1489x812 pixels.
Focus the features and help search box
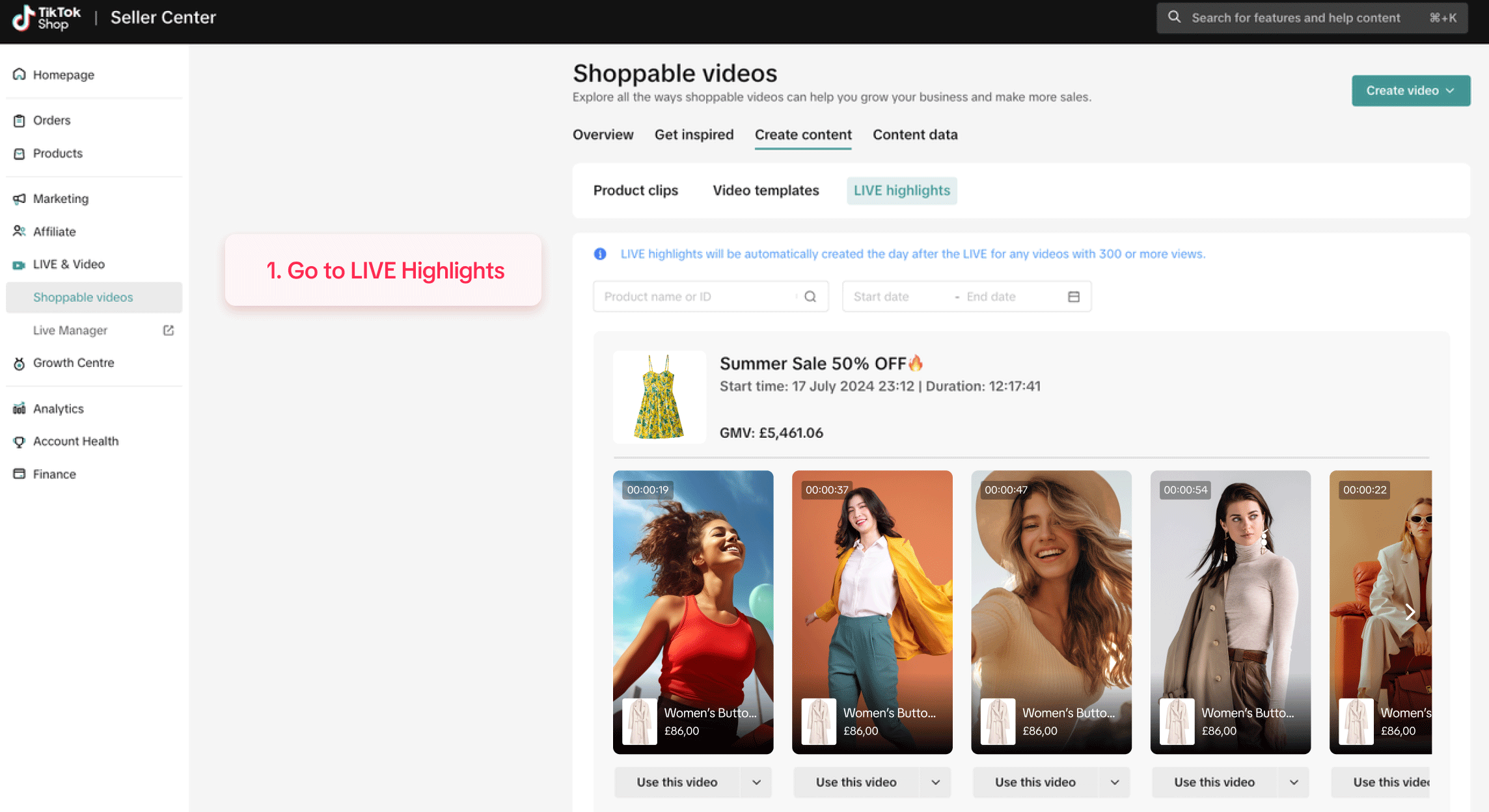[1312, 18]
